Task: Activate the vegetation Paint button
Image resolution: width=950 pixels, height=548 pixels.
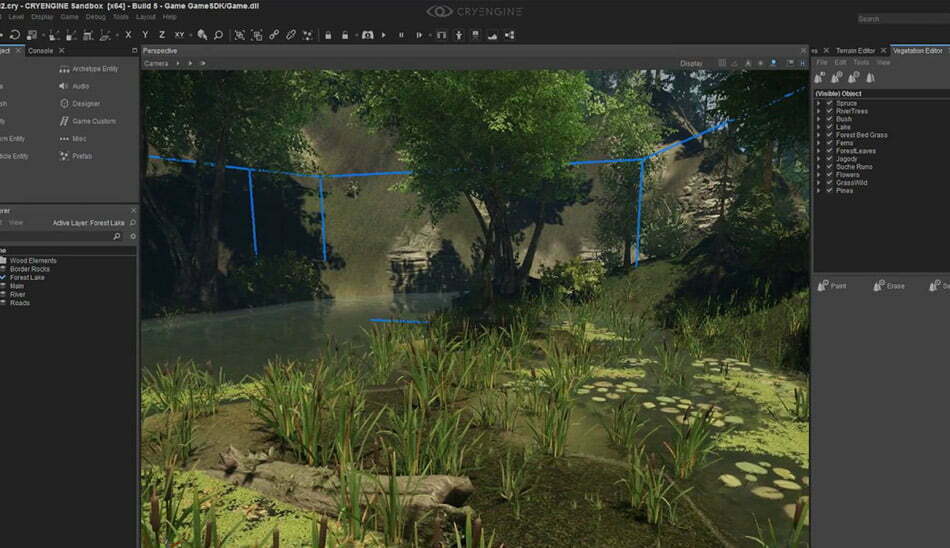Action: click(832, 286)
